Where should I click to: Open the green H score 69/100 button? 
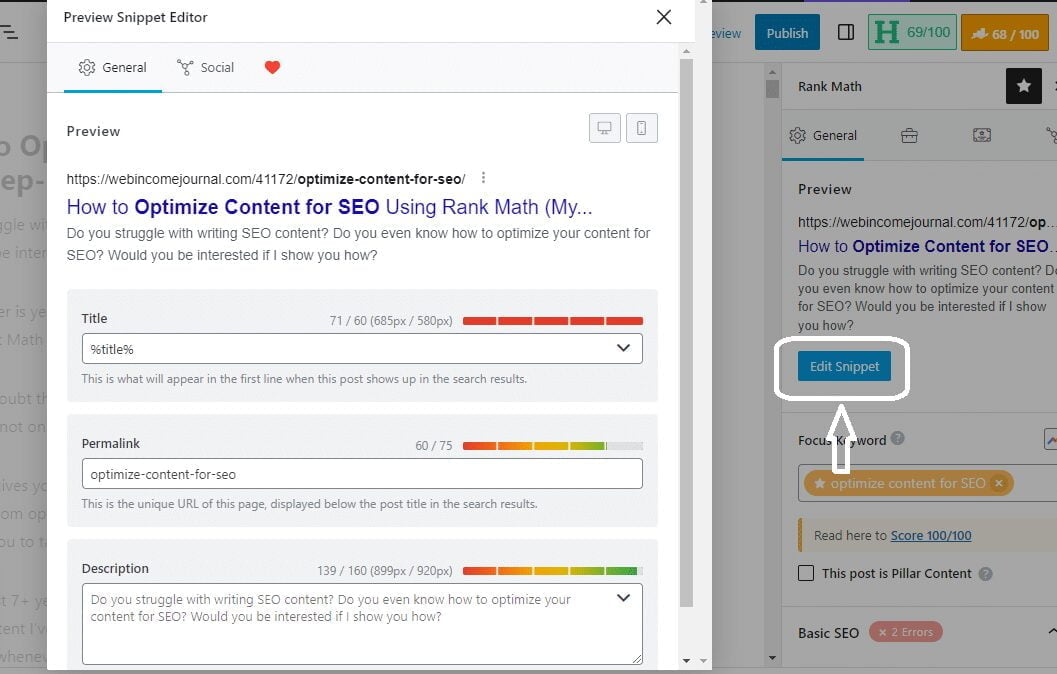point(912,32)
